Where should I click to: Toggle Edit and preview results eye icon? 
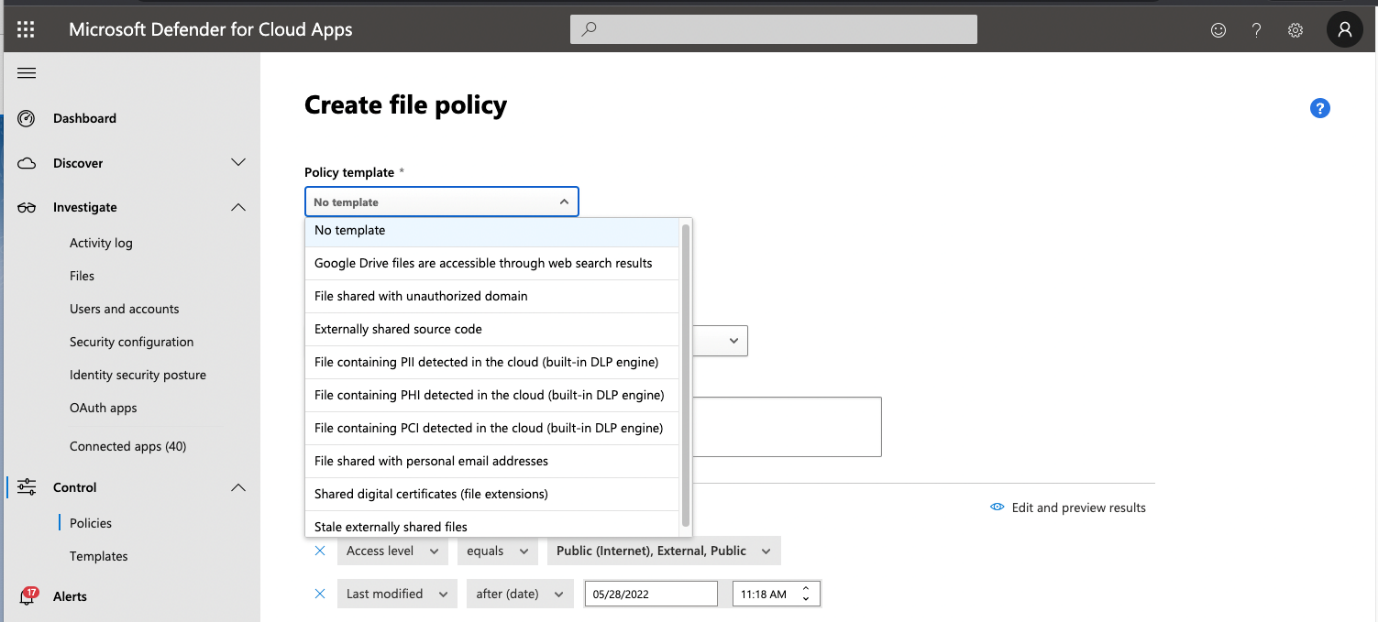996,507
